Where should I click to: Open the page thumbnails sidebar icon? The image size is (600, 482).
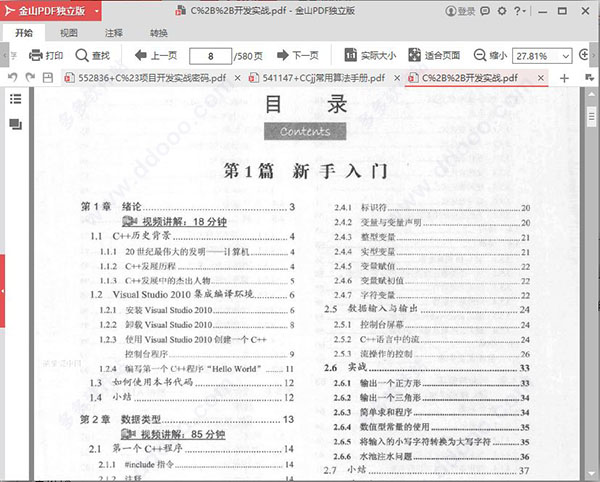(15, 124)
